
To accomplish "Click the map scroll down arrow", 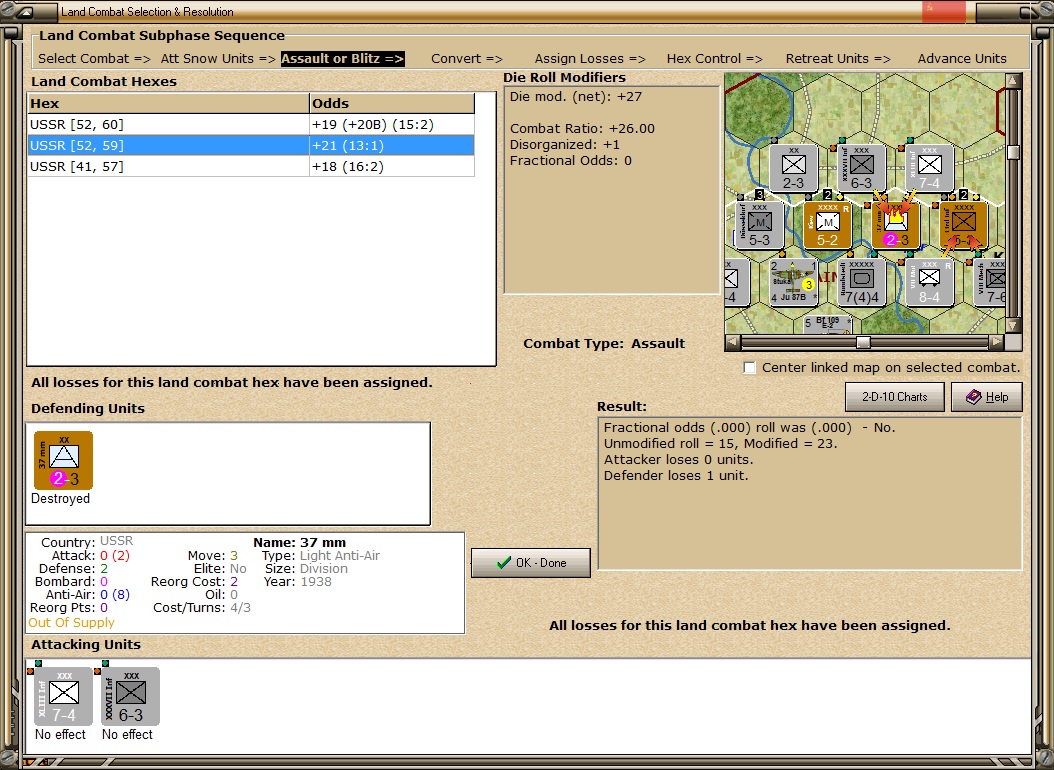I will 1013,326.
